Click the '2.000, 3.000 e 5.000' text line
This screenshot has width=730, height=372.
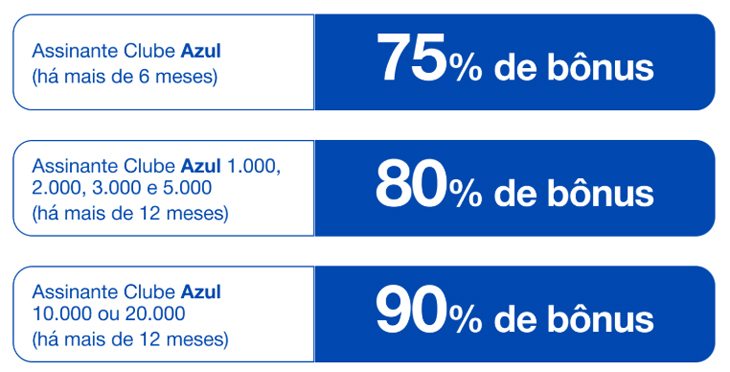122,188
